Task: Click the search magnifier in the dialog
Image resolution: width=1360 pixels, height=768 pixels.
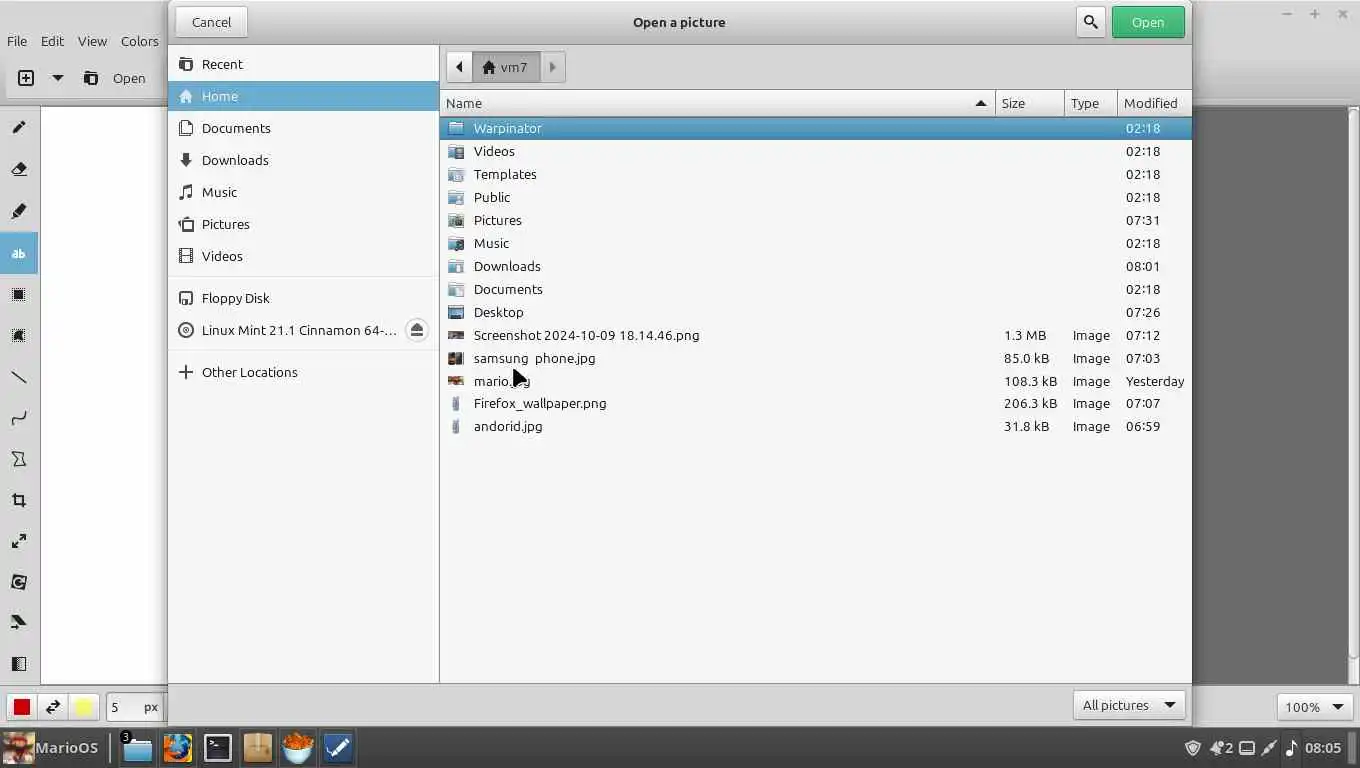Action: (x=1090, y=22)
